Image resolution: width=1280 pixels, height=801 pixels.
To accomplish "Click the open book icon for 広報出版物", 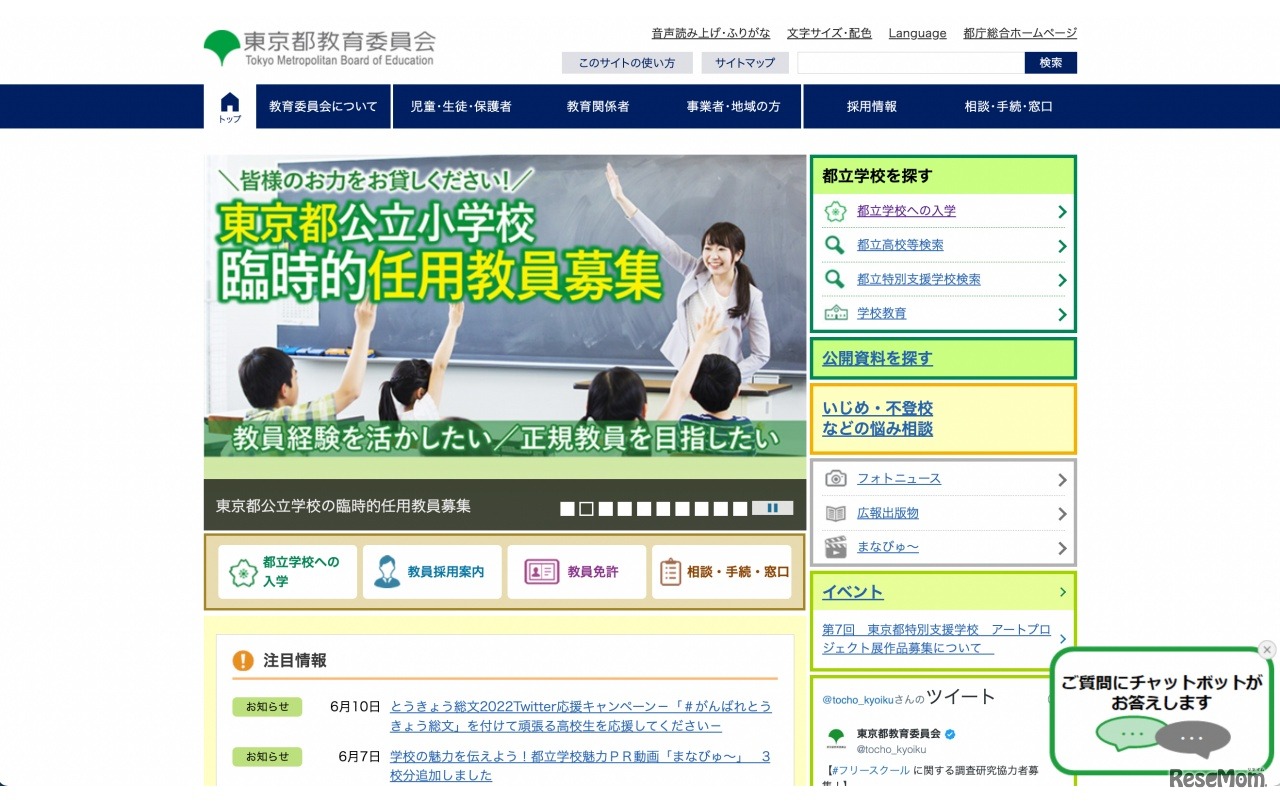I will coord(837,513).
